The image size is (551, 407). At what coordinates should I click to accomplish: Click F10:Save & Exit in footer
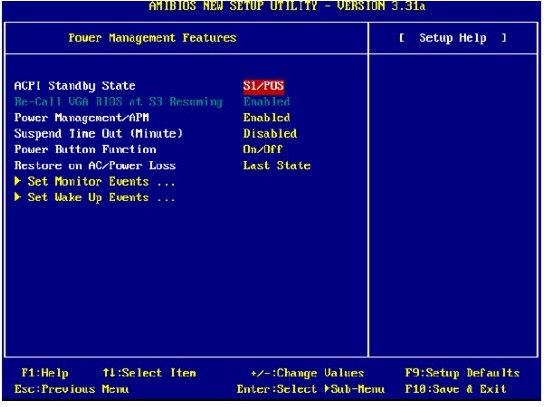(456, 389)
